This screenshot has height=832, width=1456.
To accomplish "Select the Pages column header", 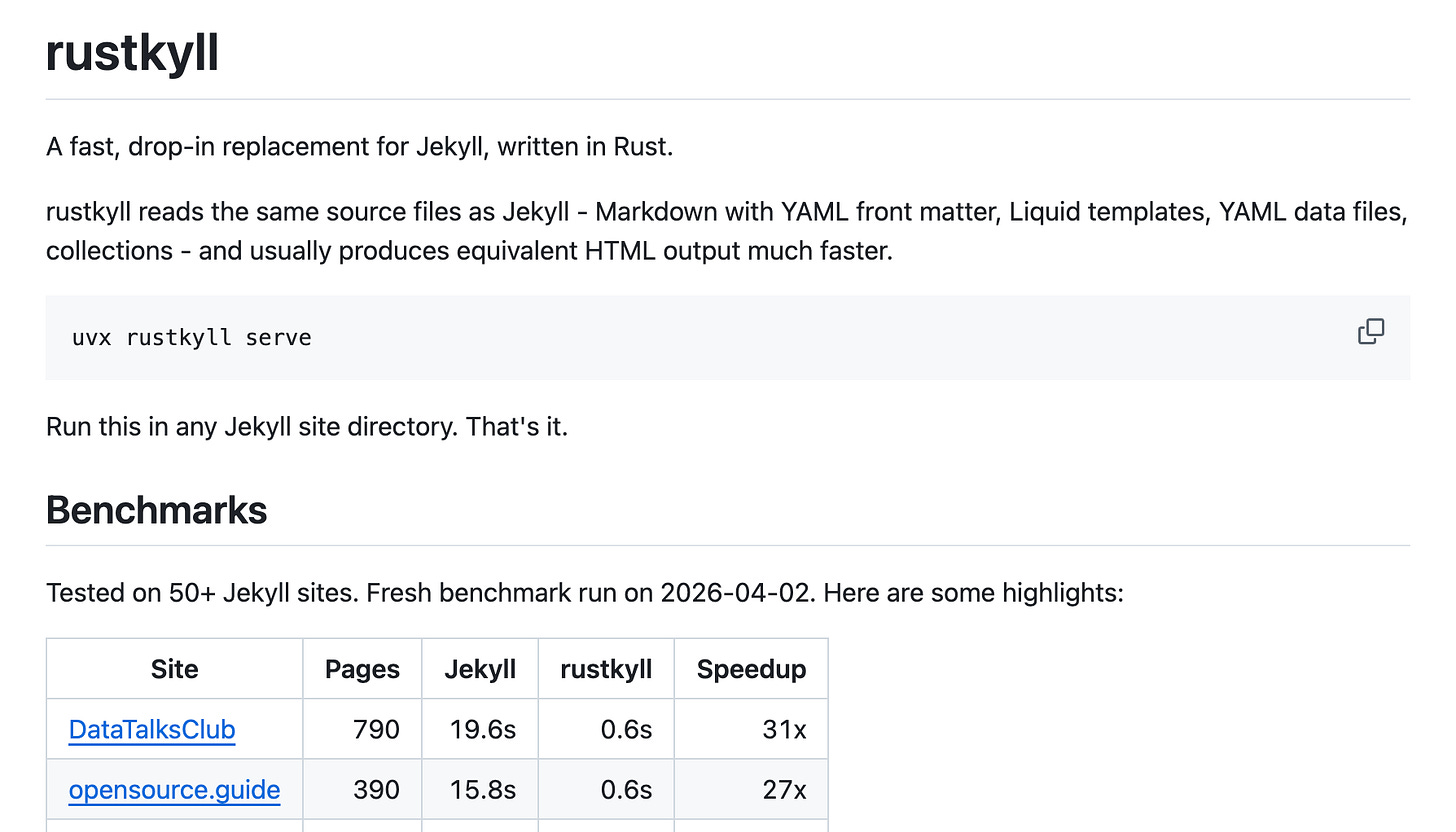I will coord(362,669).
